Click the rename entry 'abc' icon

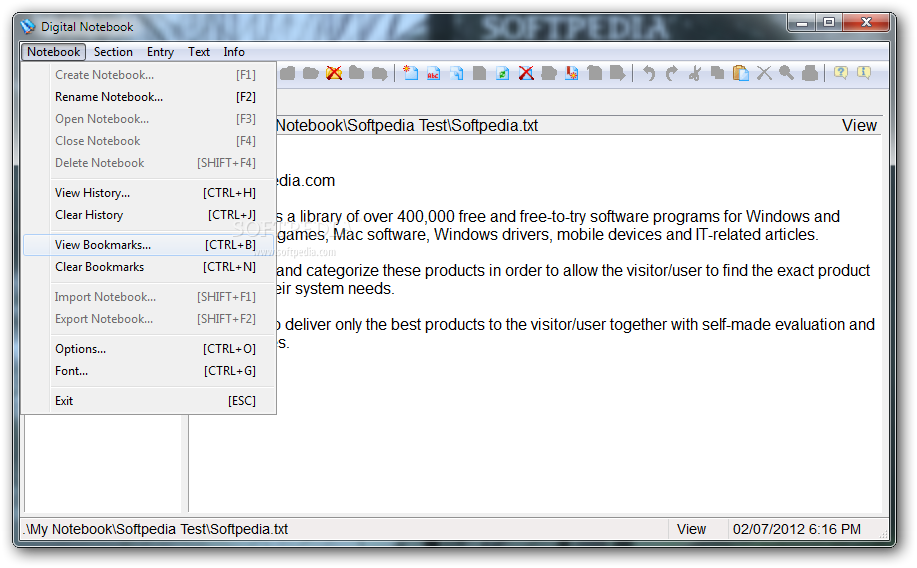[433, 73]
